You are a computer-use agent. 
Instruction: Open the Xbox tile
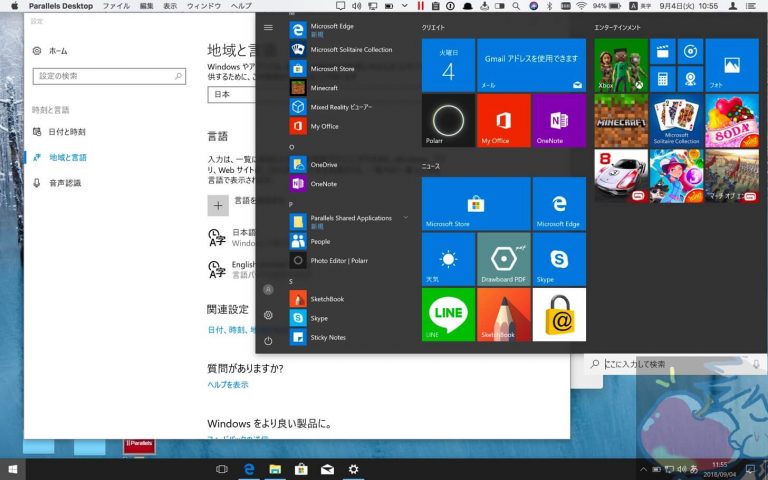click(621, 65)
